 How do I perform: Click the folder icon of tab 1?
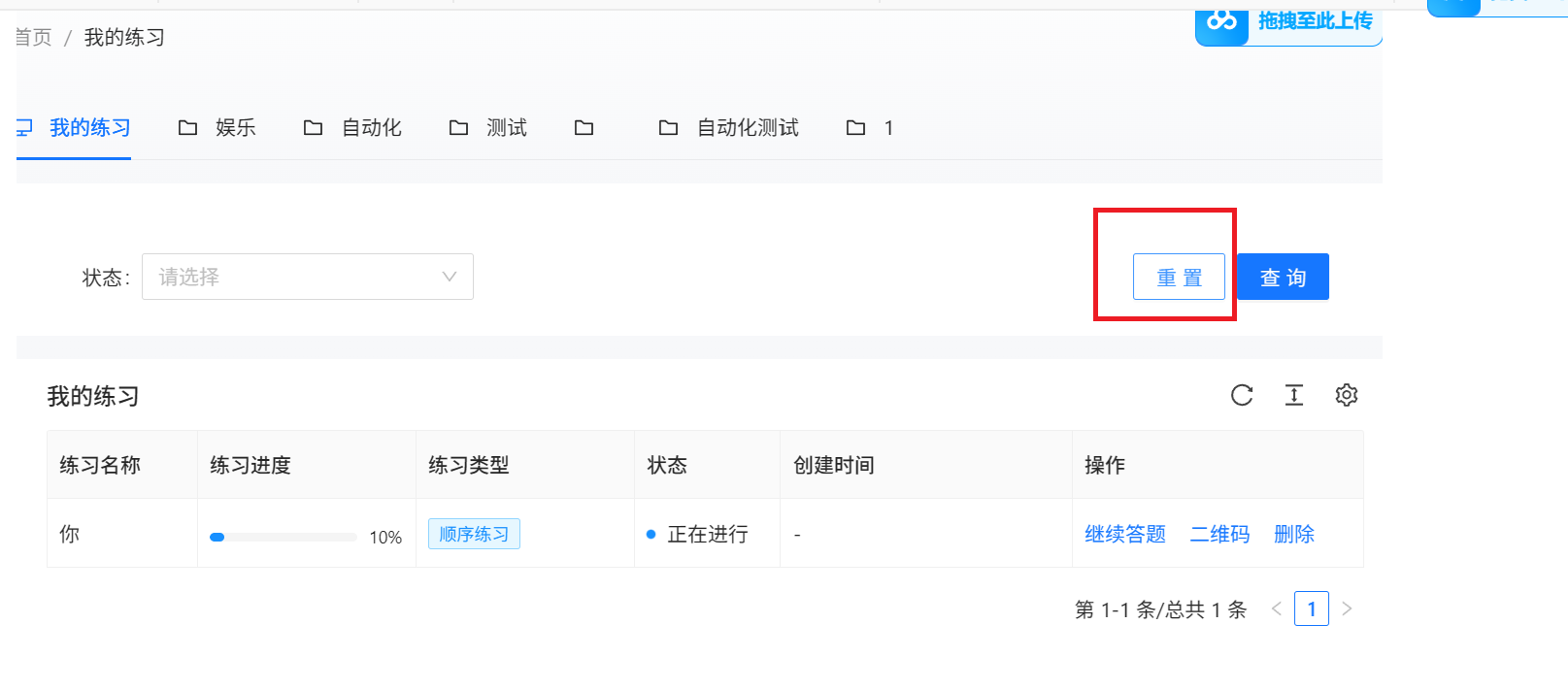(855, 128)
